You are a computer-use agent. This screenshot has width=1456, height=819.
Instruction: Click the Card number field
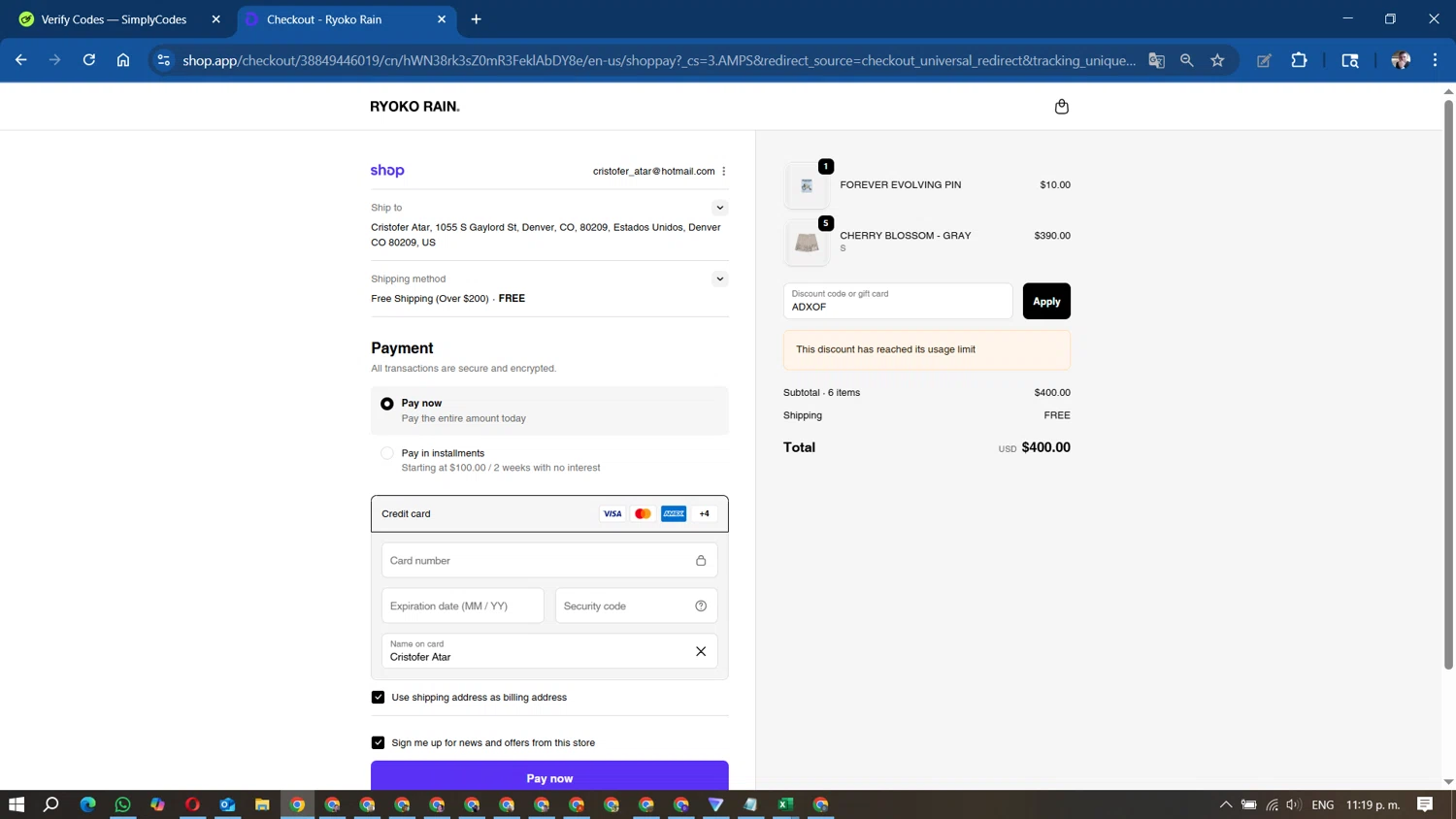coord(549,561)
